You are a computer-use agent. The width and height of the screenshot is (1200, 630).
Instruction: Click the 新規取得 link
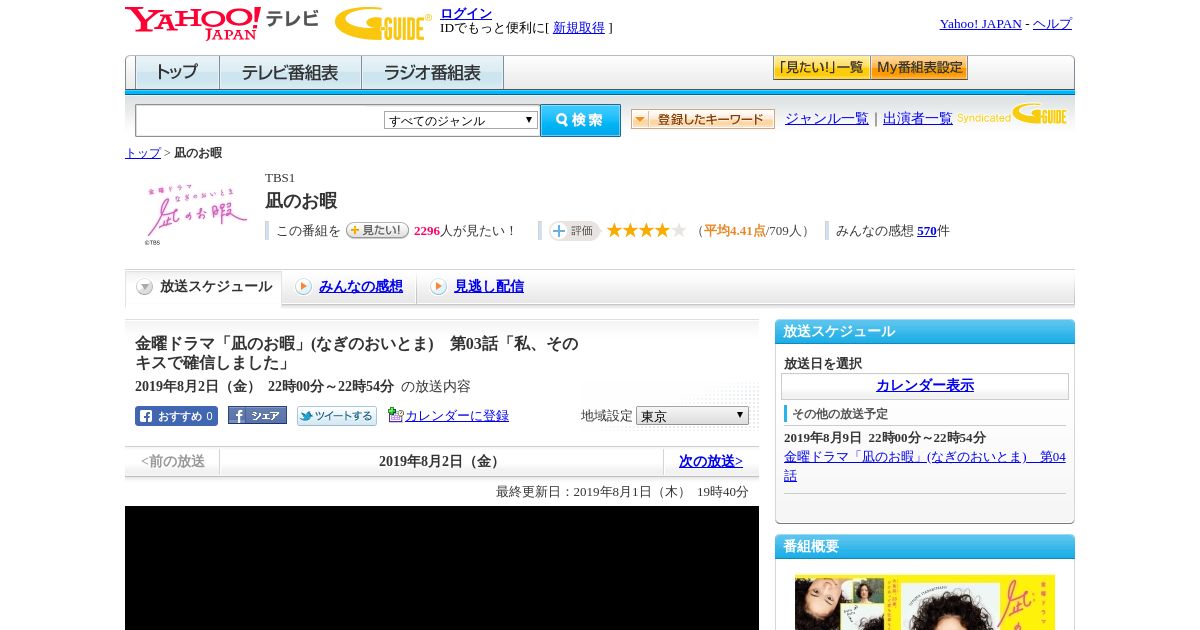click(579, 28)
